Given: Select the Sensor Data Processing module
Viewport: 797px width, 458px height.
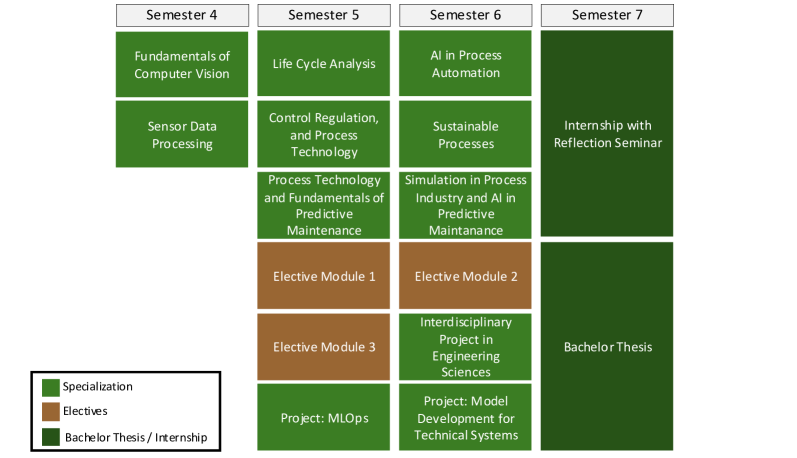Looking at the screenshot, I should pyautogui.click(x=181, y=134).
